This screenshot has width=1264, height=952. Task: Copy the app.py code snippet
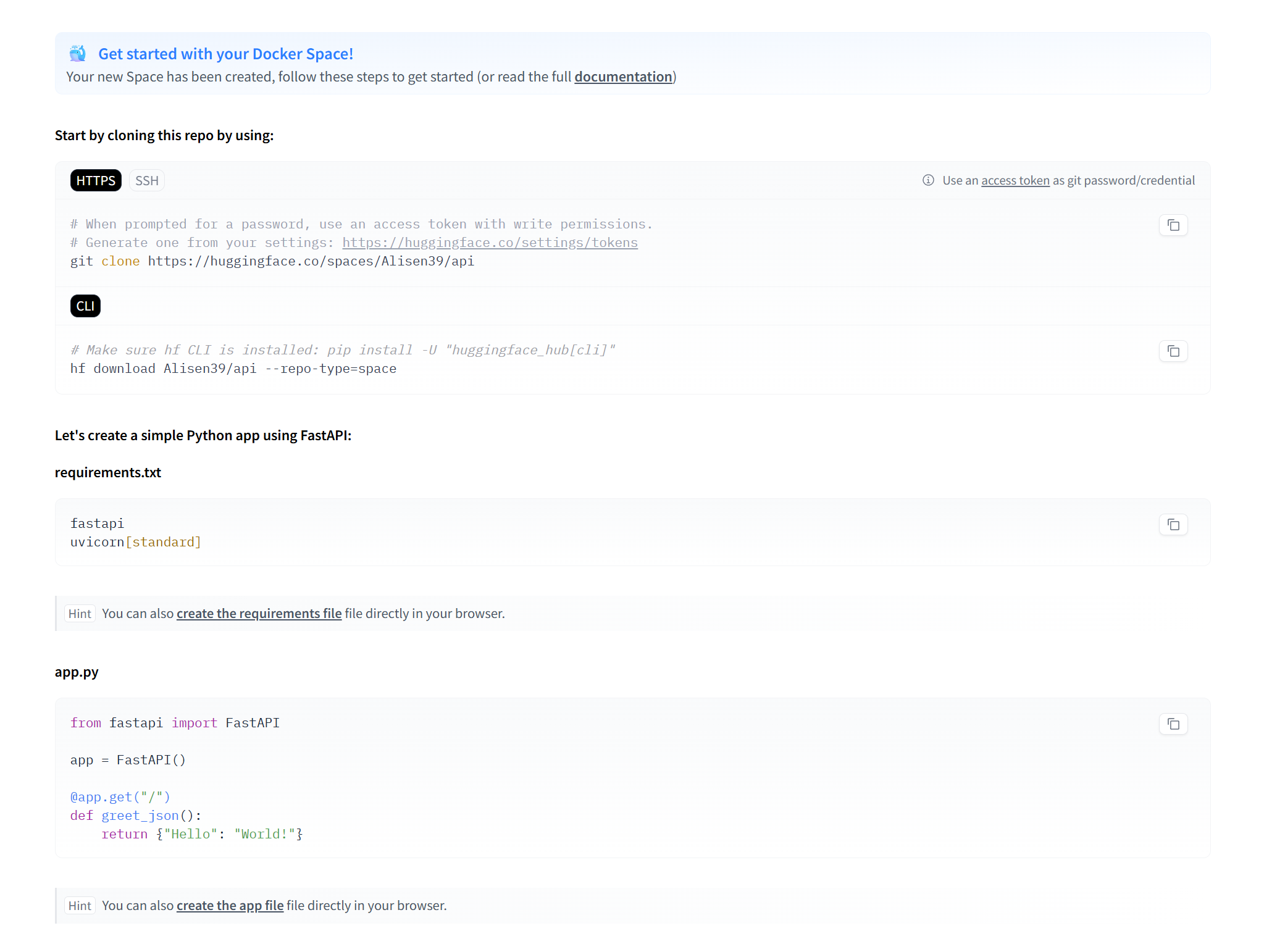(1173, 724)
